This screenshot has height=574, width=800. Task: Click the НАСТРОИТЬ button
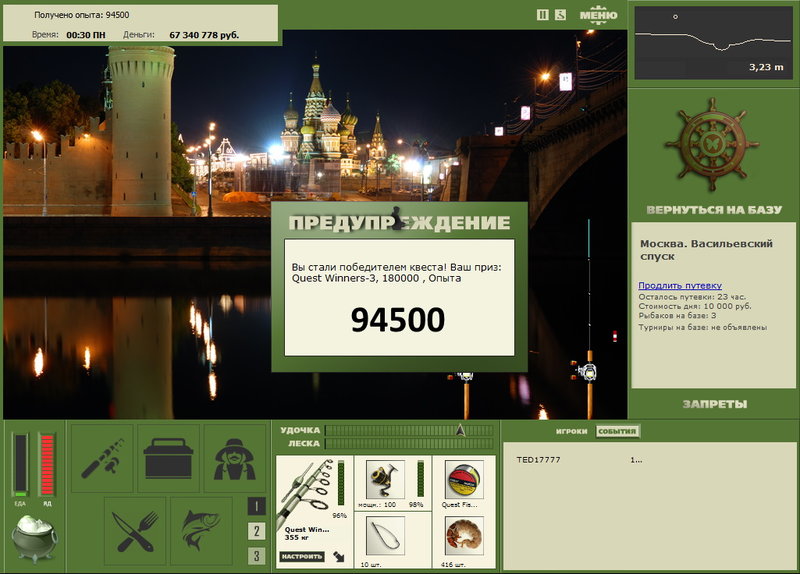(302, 556)
